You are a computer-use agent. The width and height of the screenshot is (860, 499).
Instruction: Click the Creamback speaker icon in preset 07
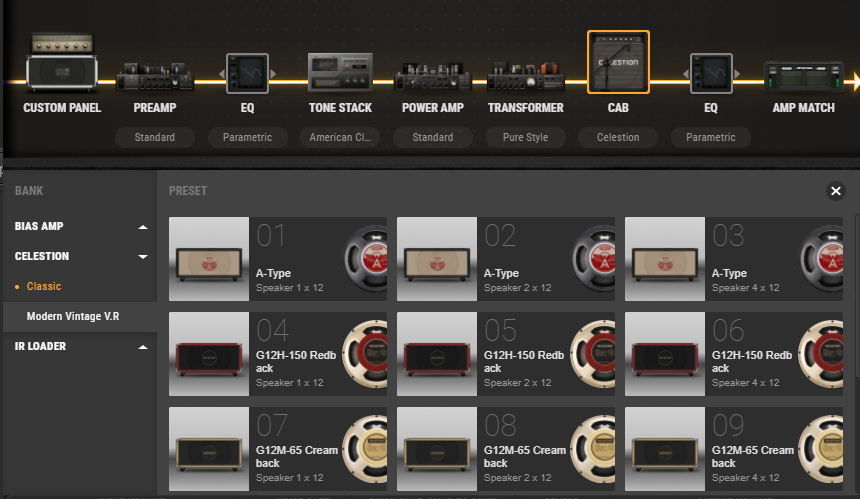(x=365, y=449)
